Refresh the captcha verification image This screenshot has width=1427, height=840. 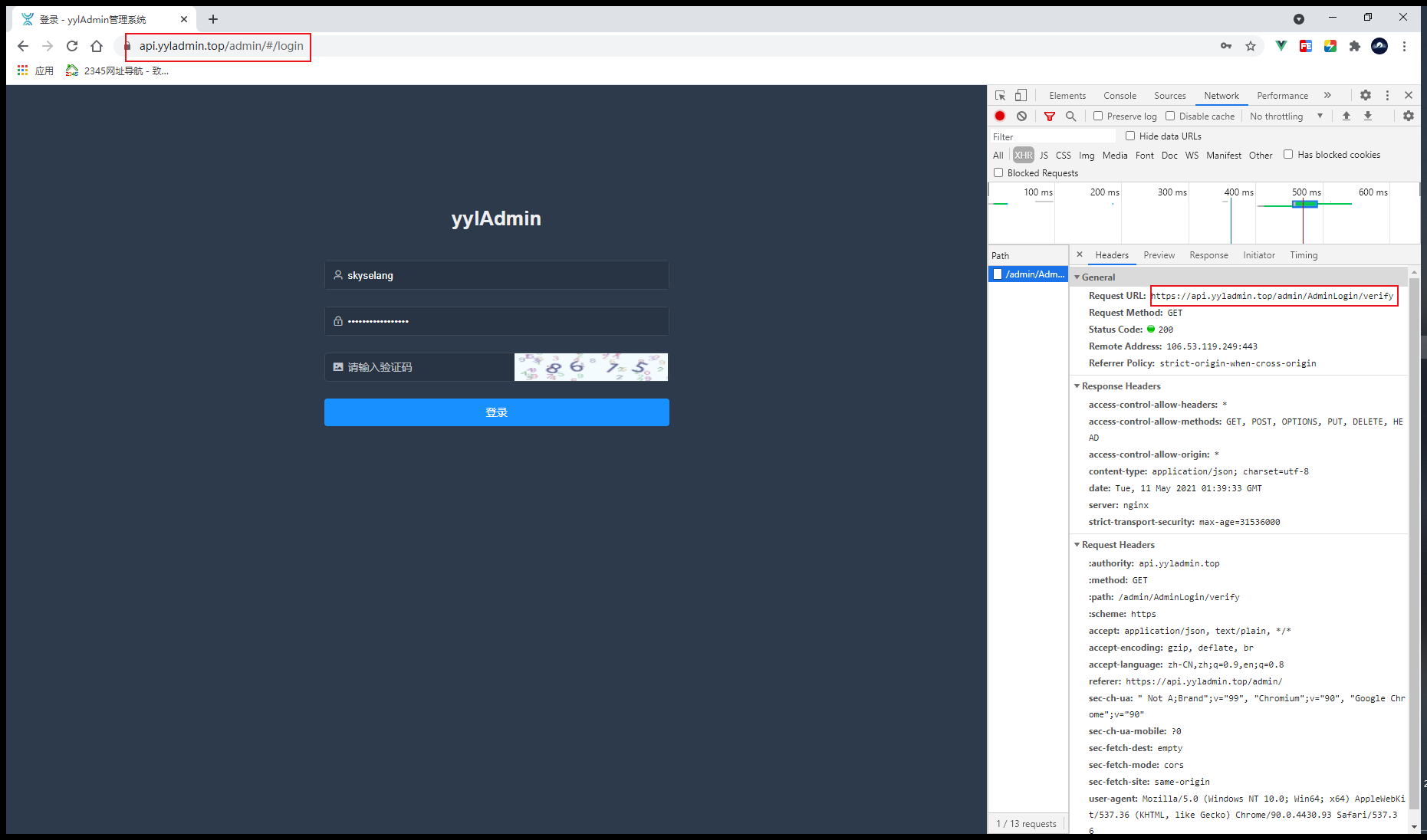(591, 367)
